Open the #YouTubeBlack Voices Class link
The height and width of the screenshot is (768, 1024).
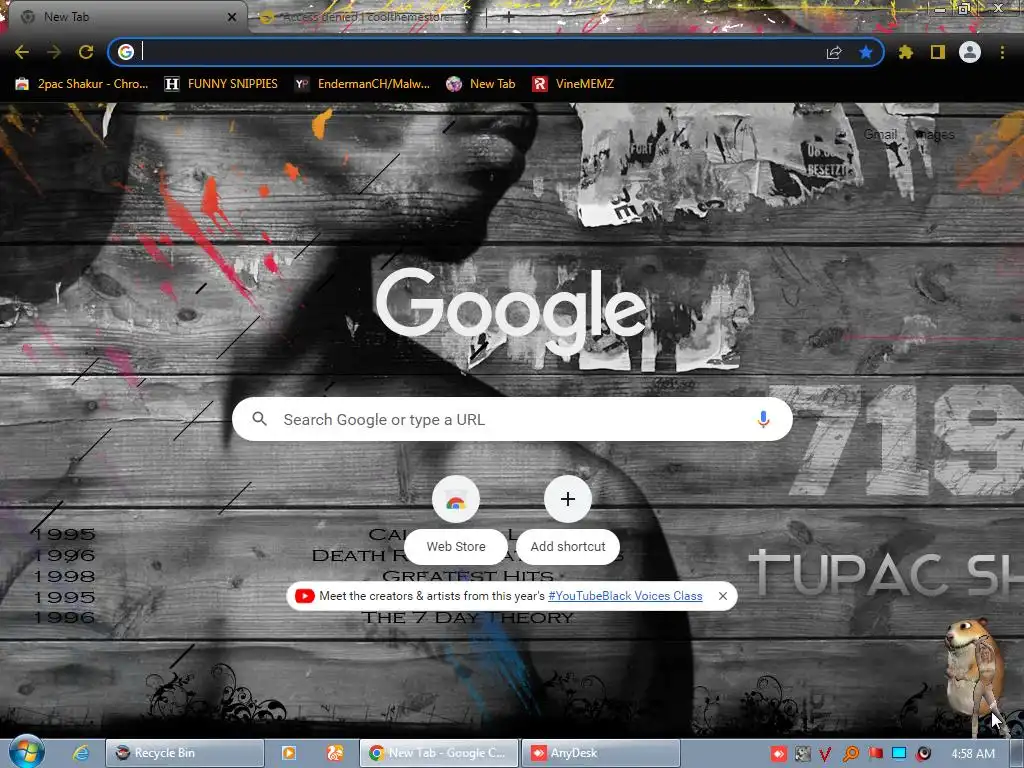point(625,596)
